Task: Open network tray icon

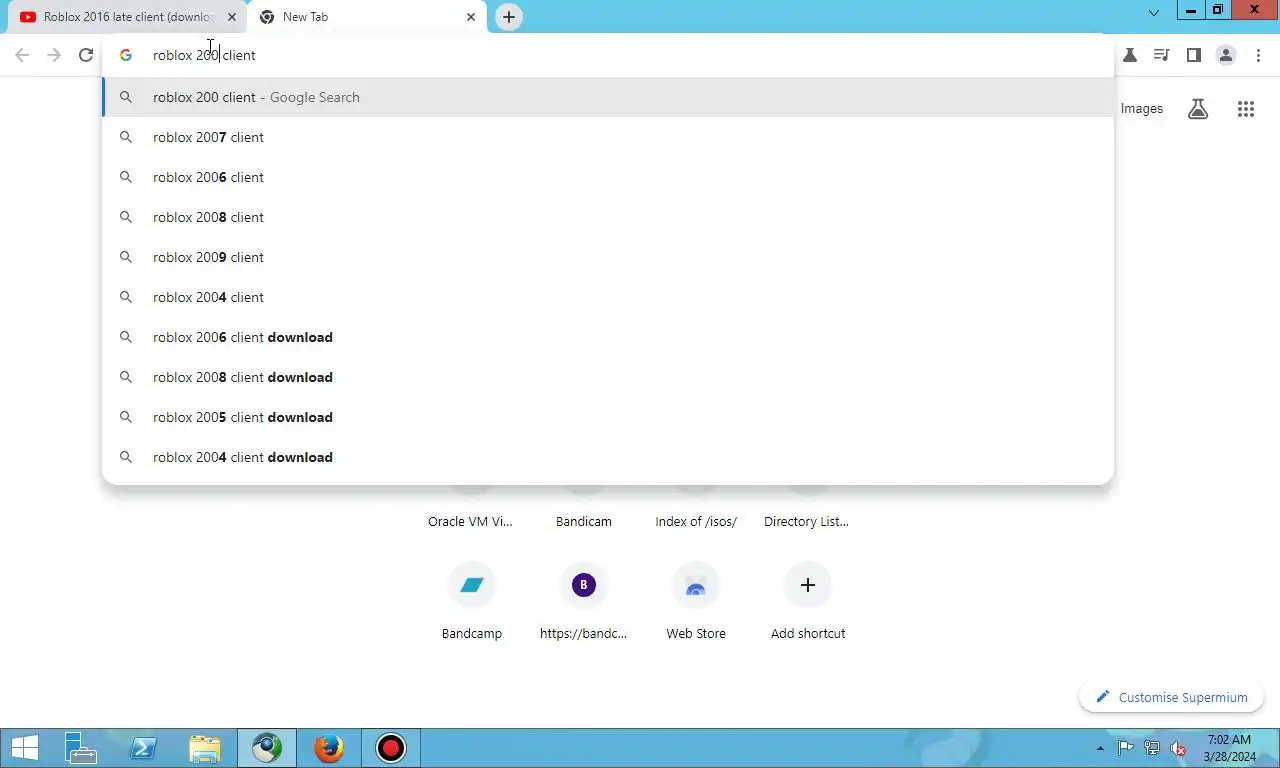Action: [1152, 748]
